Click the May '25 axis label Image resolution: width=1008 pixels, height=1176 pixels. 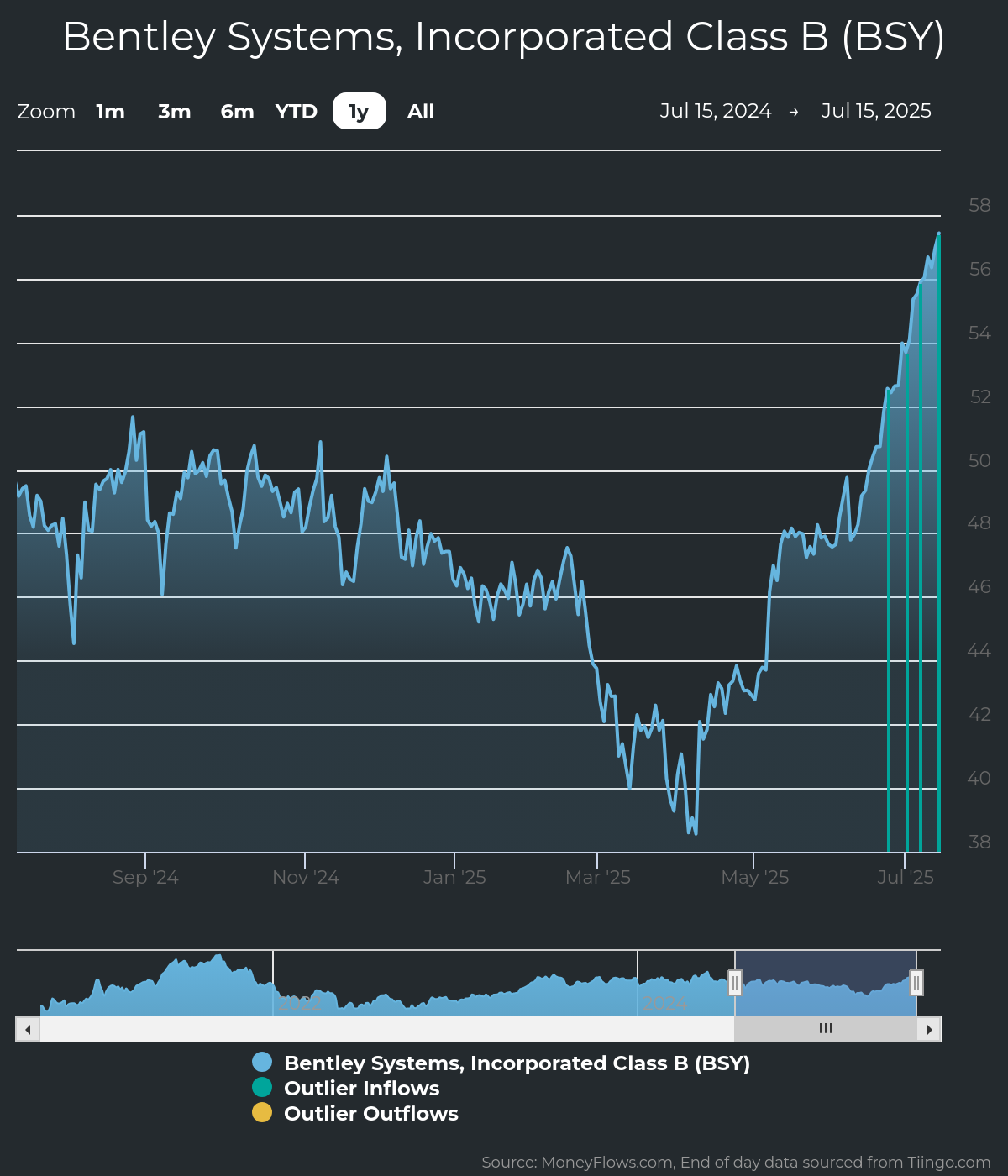(755, 878)
